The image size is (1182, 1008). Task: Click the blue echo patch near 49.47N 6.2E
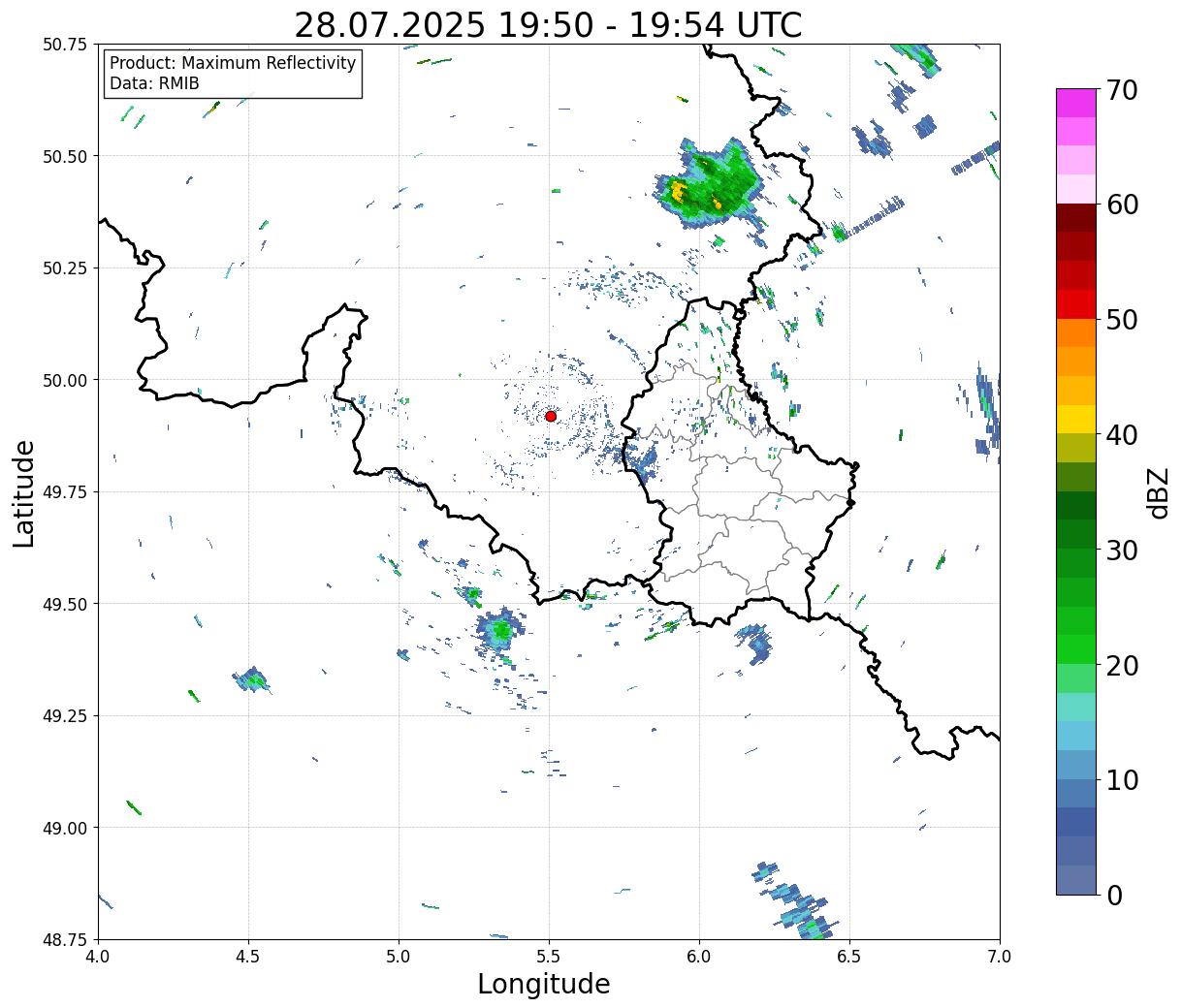pyautogui.click(x=753, y=642)
